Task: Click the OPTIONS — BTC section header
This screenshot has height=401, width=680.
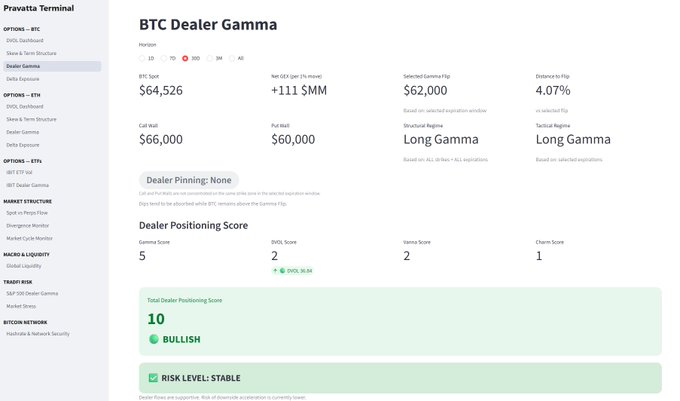Action: 22,29
